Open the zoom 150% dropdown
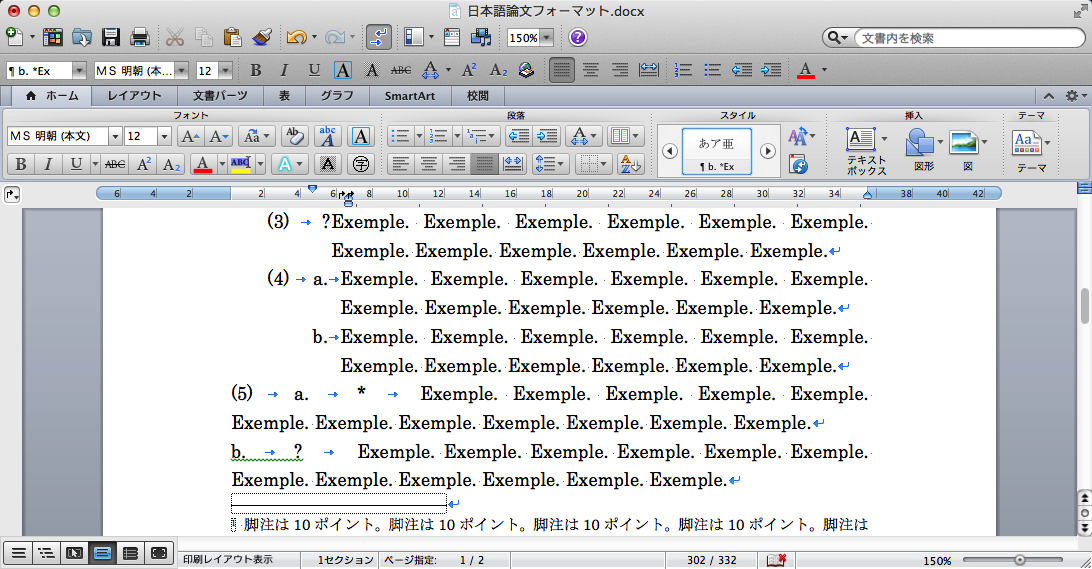 (547, 38)
